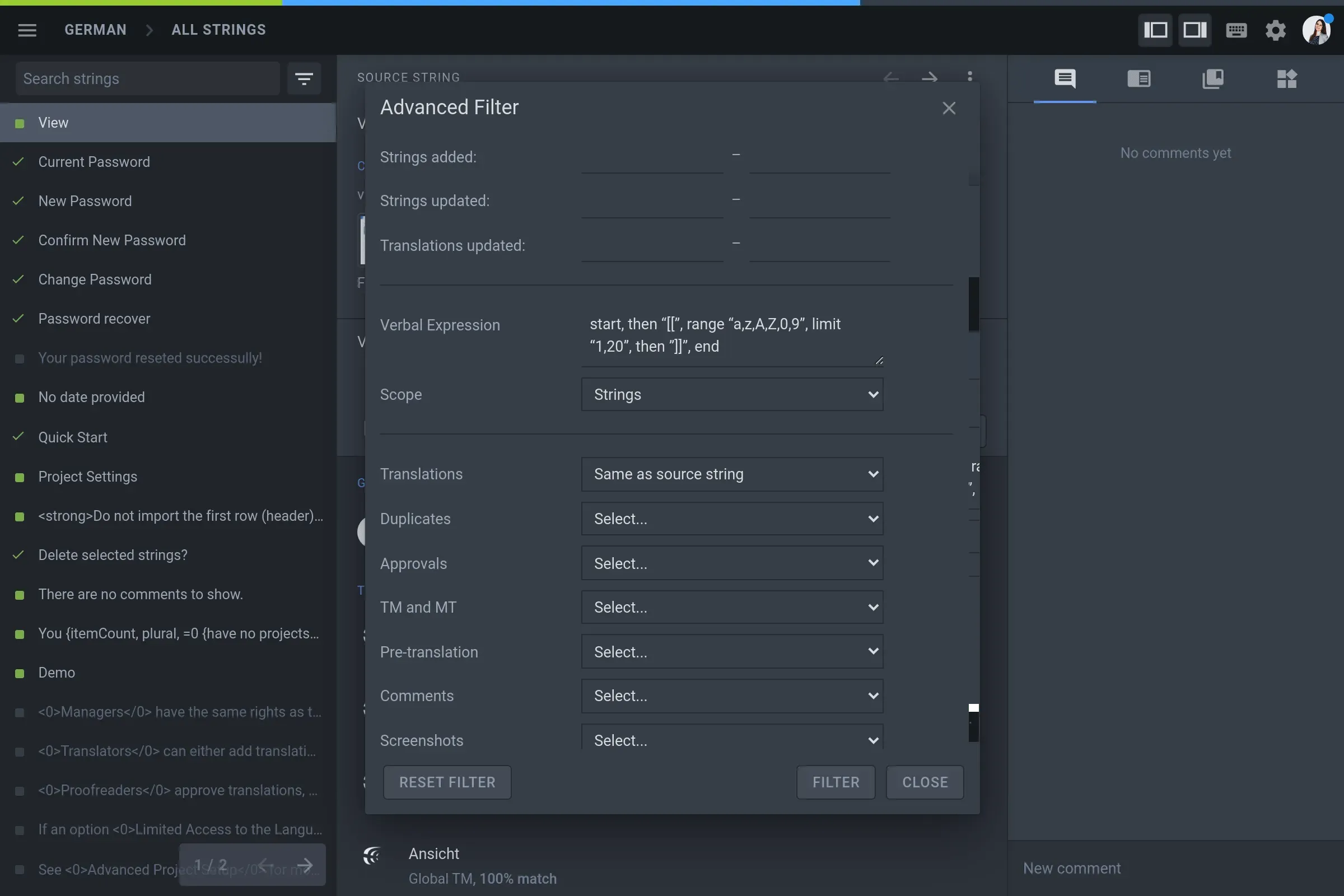Image resolution: width=1344 pixels, height=896 pixels.
Task: Click the navigation back arrow icon
Action: pyautogui.click(x=890, y=77)
